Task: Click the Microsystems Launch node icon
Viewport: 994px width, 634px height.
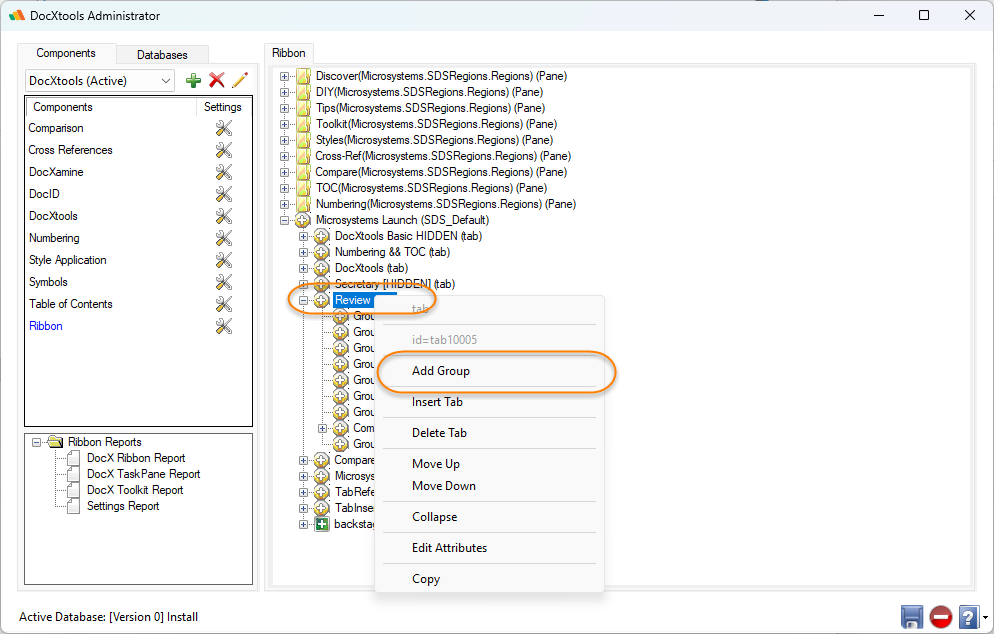Action: [303, 220]
